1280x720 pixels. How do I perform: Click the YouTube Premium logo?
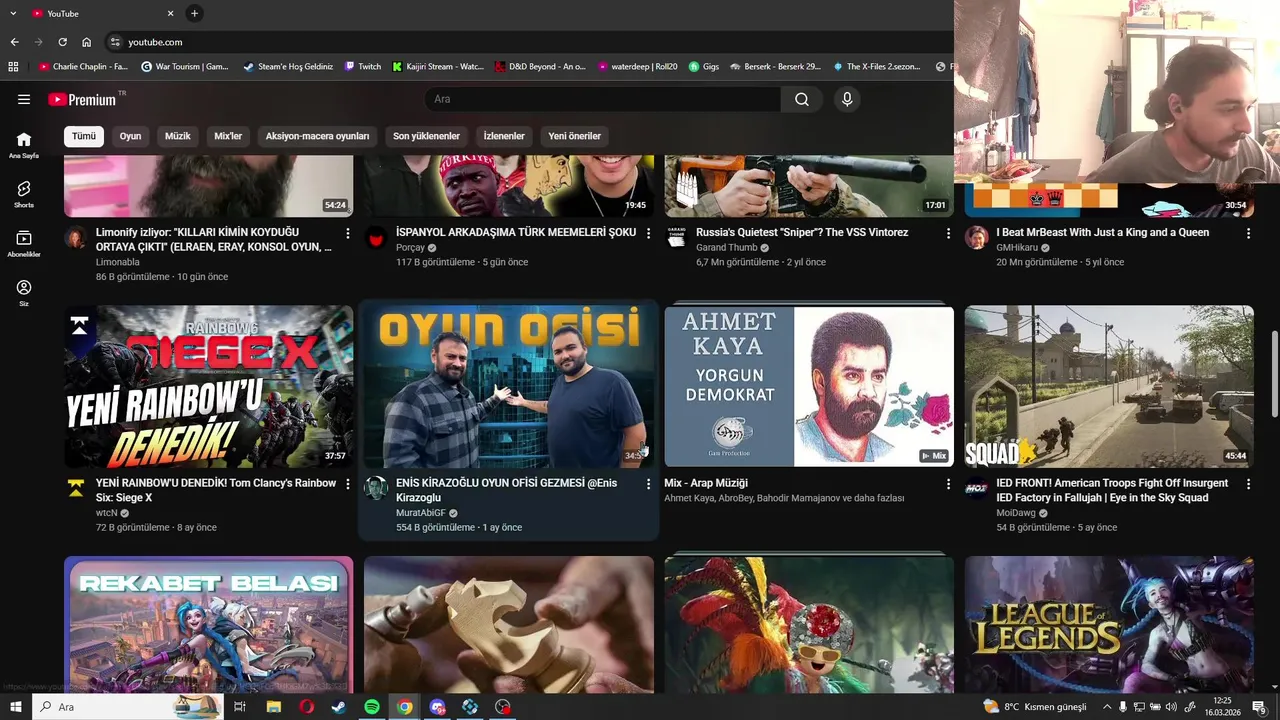click(x=82, y=99)
